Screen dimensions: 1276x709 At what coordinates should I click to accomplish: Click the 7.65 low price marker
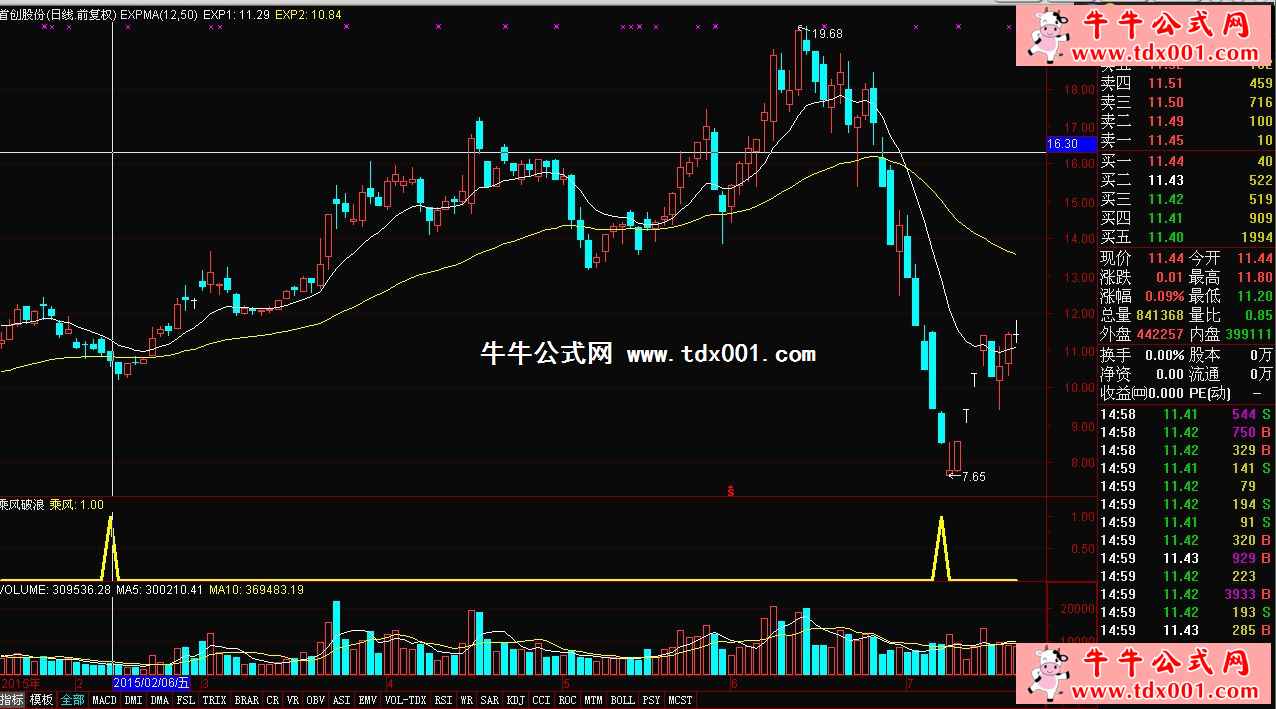click(x=973, y=477)
